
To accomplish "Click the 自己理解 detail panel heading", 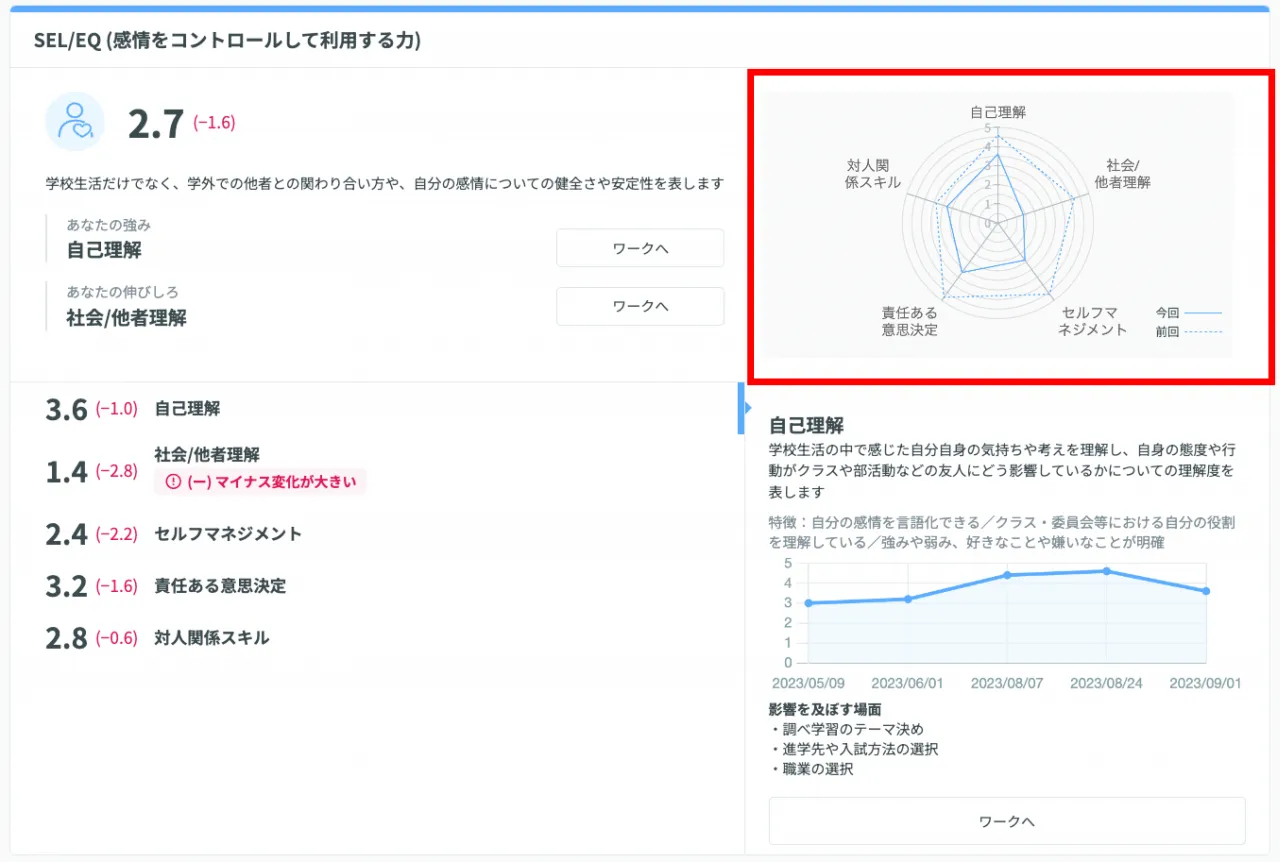I will point(806,426).
